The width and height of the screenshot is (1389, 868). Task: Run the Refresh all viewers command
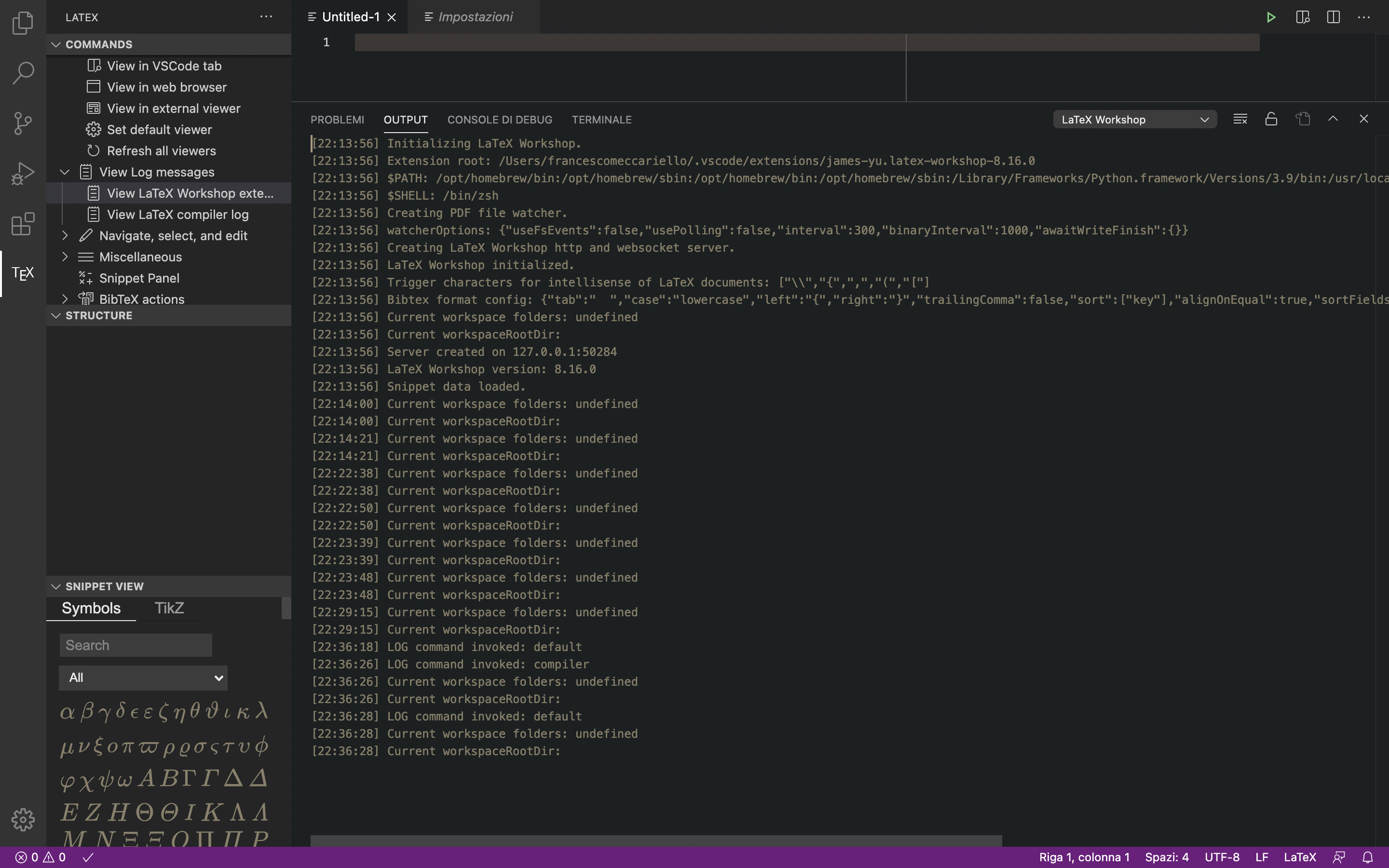[161, 150]
